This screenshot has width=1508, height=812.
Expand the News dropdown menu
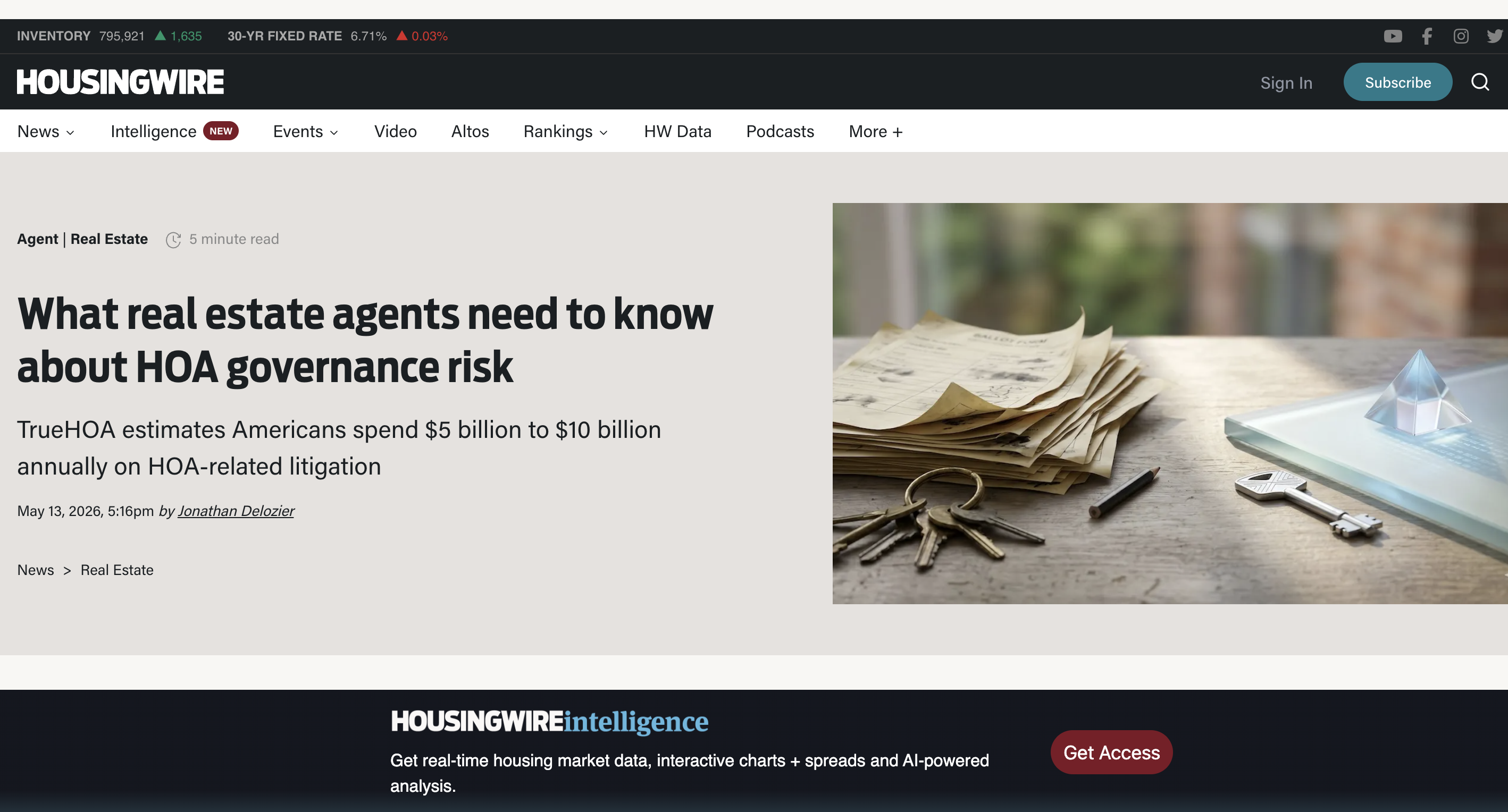[x=46, y=132]
